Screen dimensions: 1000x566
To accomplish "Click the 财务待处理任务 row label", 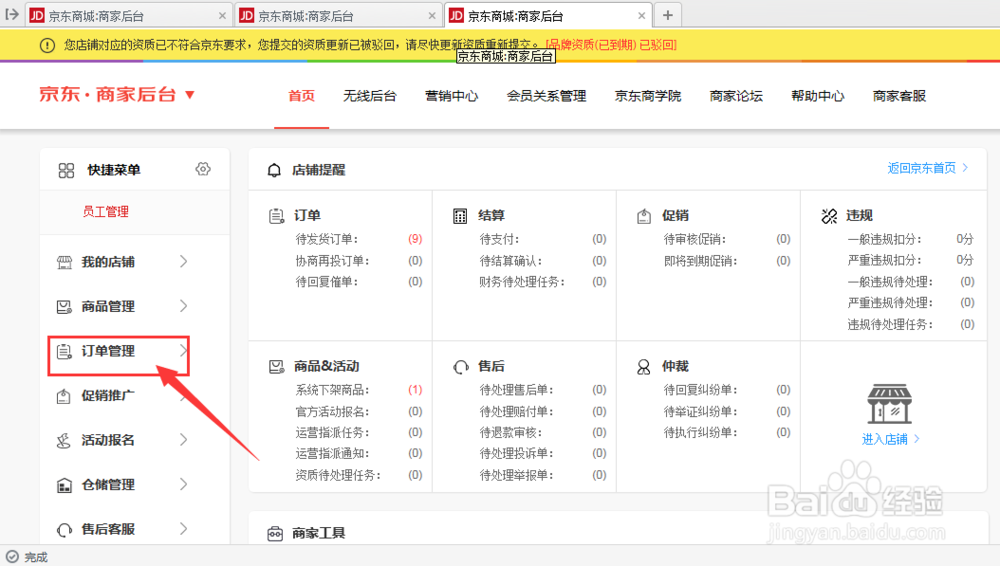I will (522, 282).
